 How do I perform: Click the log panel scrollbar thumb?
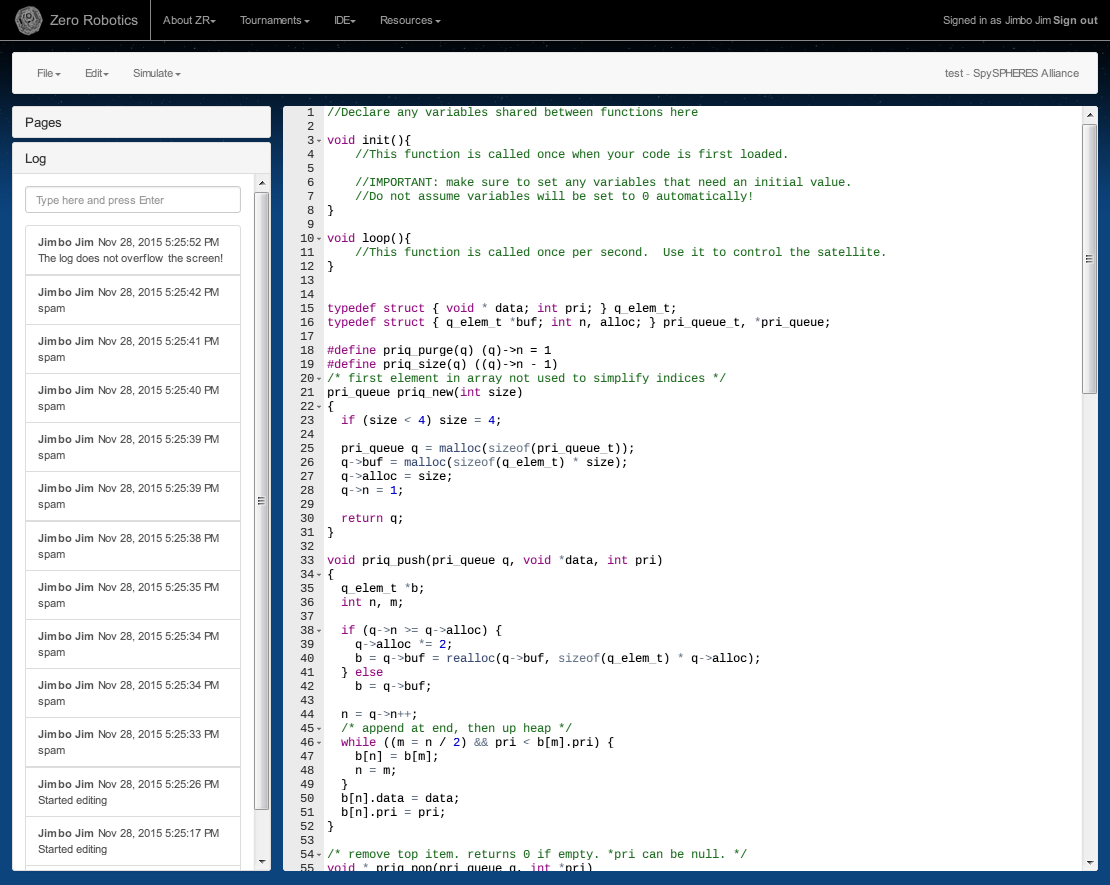pos(261,501)
